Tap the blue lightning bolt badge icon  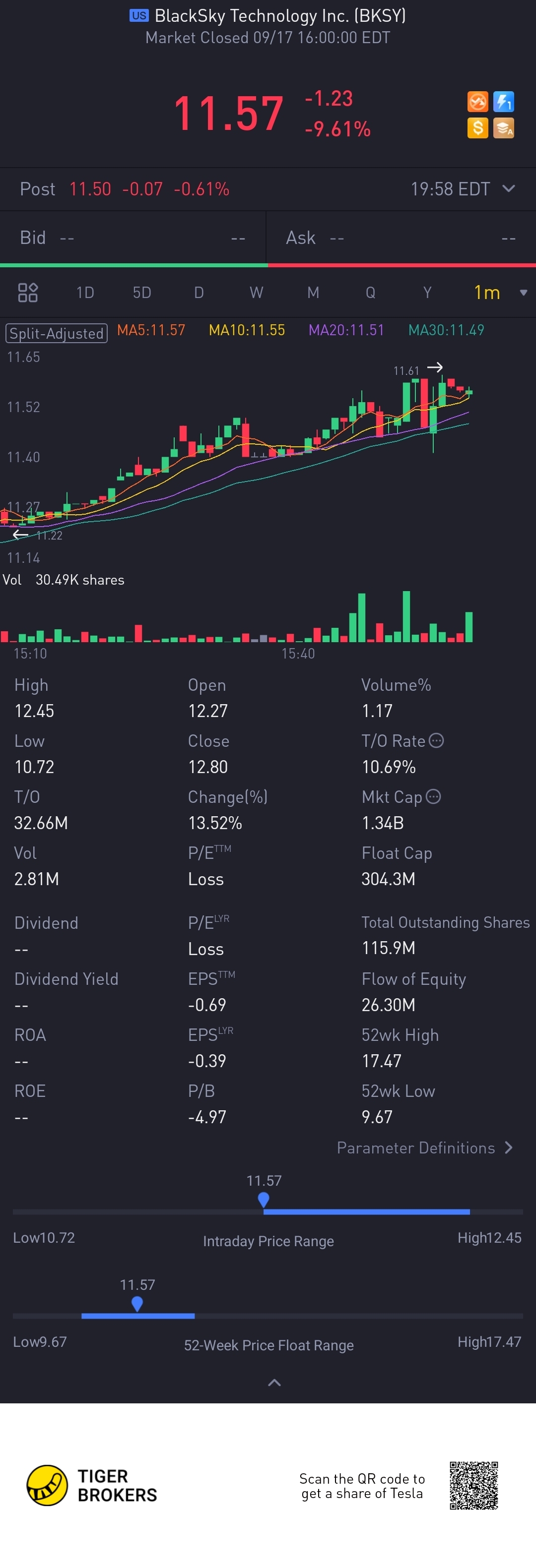504,102
